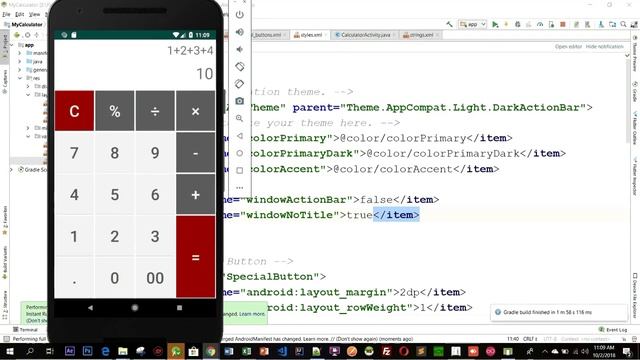This screenshot has width=640, height=360.
Task: Tap the red equals button on the calculator
Action: point(196,257)
